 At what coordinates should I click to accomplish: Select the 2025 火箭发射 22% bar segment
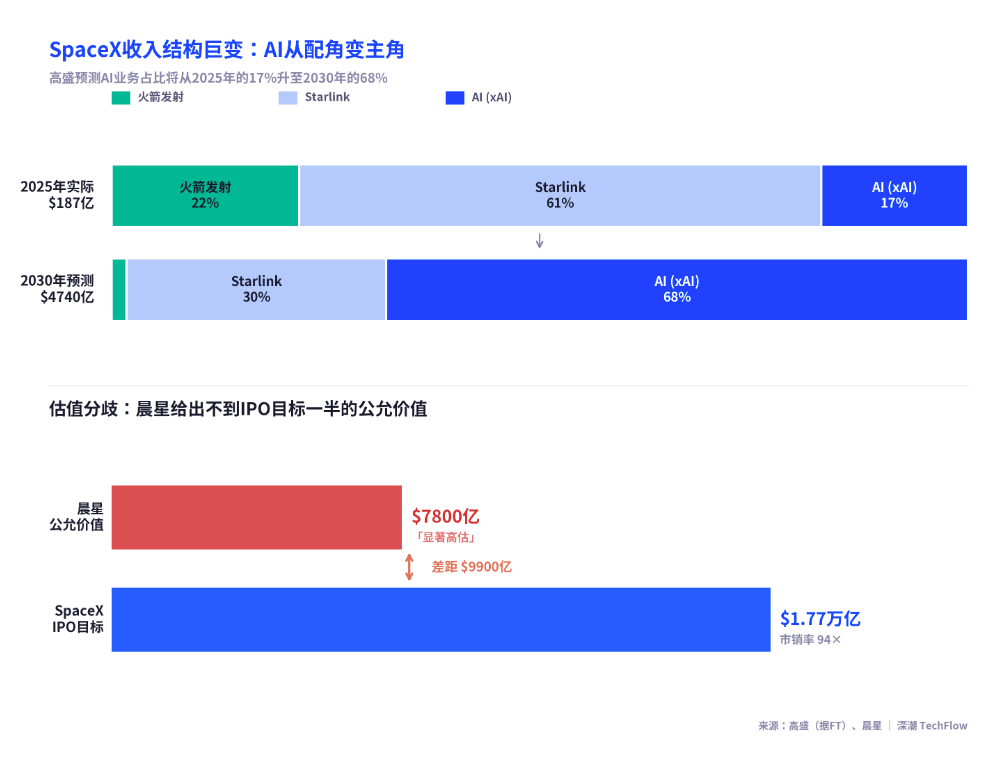coord(205,195)
